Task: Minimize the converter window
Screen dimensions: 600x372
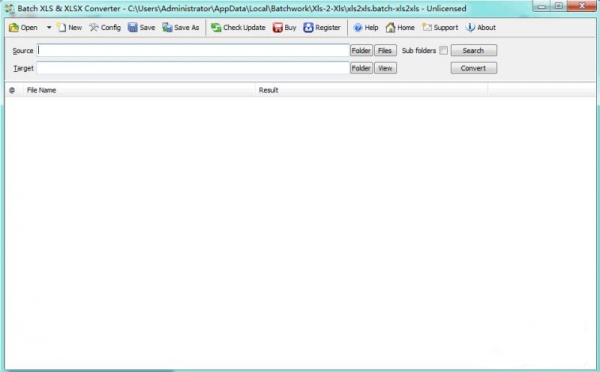Action: (x=541, y=6)
